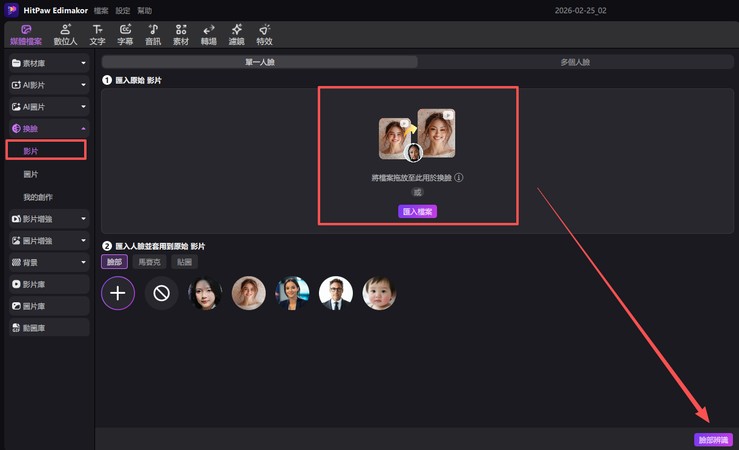Viewport: 739px width, 450px height.
Task: Open 圖片庫 image library in sidebar
Action: [49, 306]
